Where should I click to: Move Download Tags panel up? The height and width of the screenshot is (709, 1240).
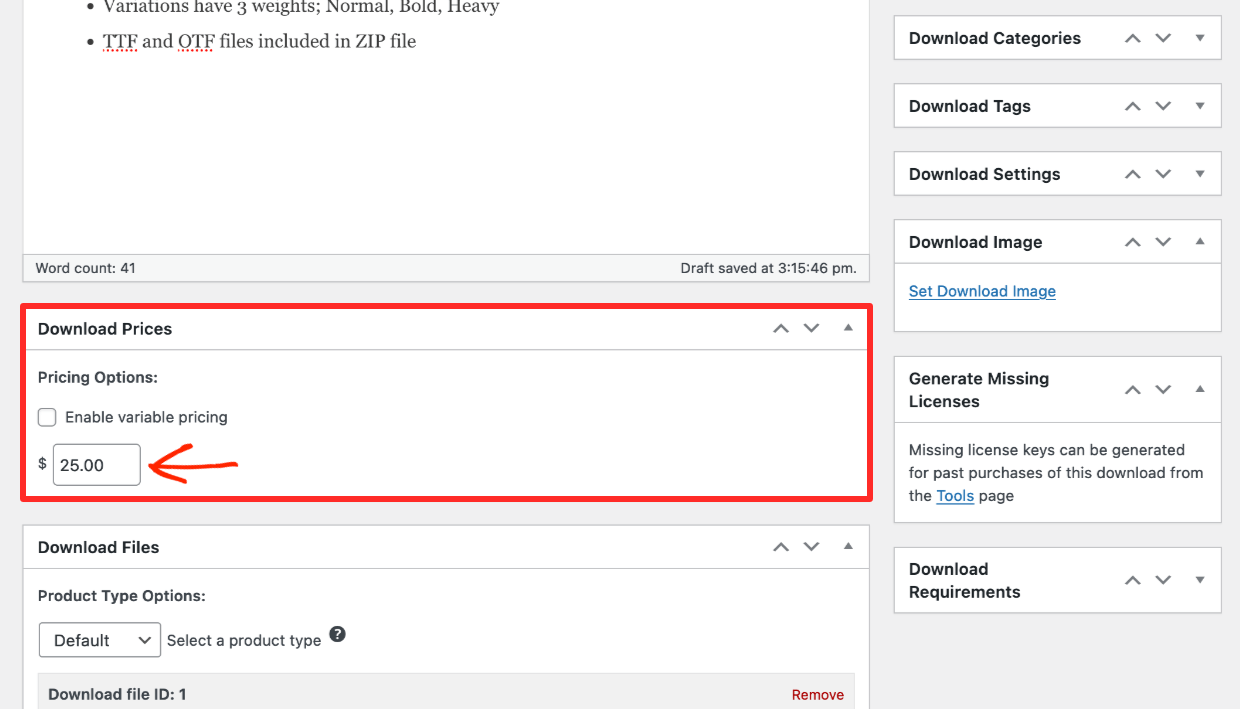1132,106
